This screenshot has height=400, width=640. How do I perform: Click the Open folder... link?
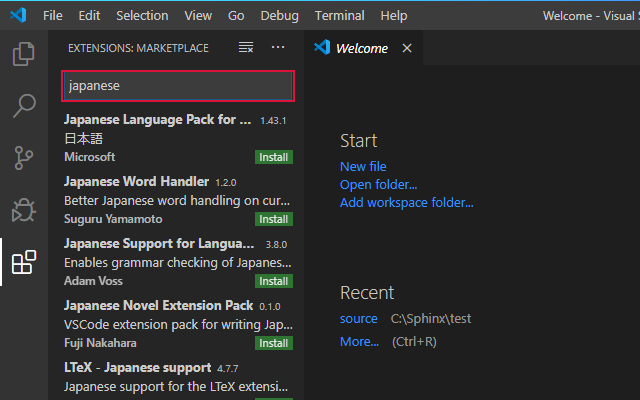(379, 184)
